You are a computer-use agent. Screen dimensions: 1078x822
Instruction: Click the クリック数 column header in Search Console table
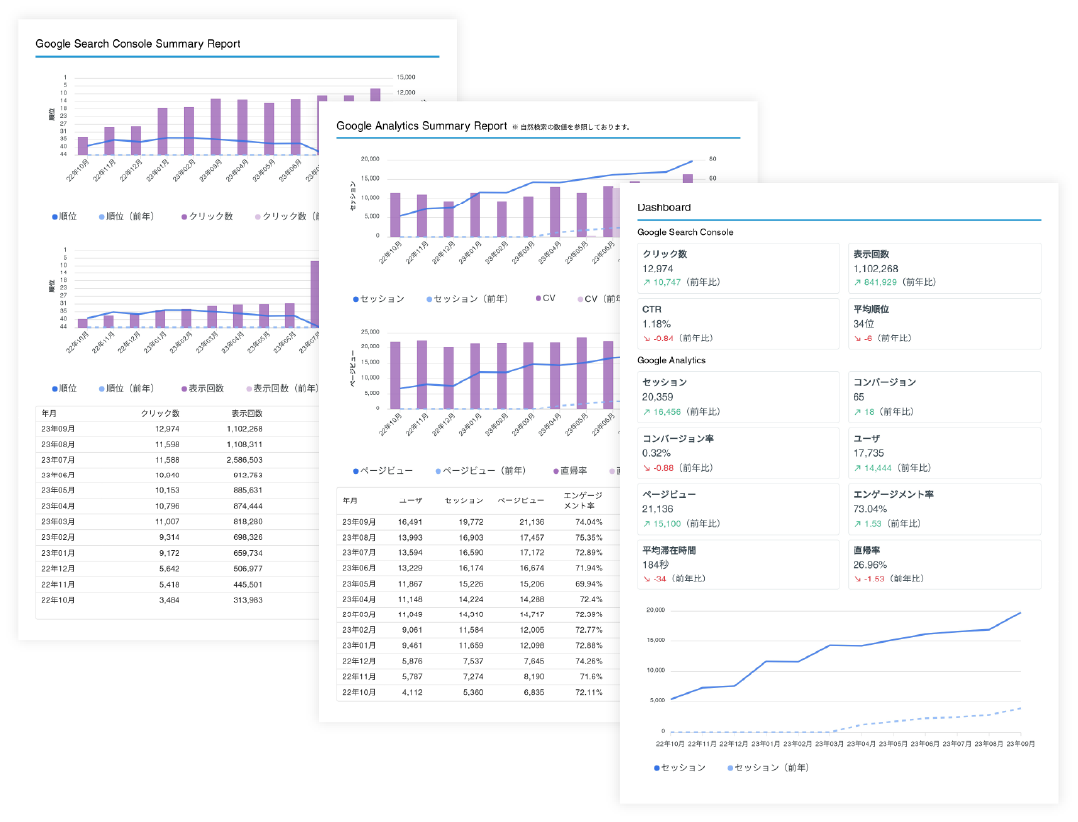point(160,414)
